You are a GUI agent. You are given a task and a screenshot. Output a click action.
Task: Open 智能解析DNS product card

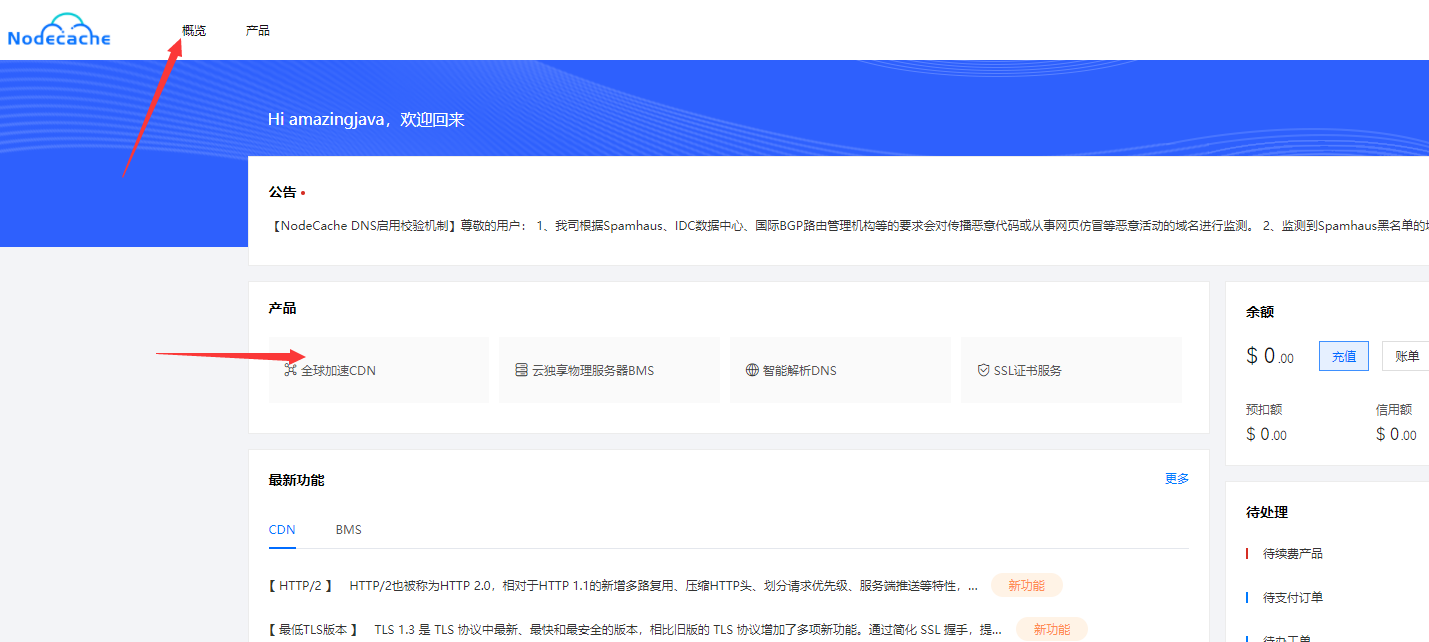(x=840, y=370)
